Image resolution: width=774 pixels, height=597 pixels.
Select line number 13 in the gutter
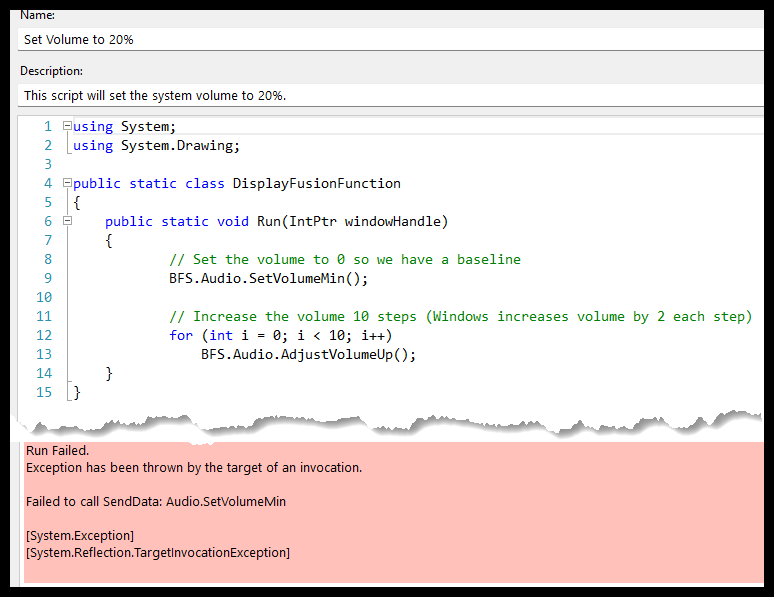[44, 355]
